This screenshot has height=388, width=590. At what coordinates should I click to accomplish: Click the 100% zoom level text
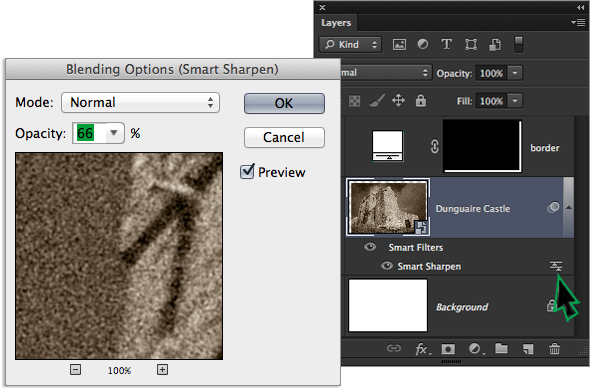pyautogui.click(x=119, y=370)
